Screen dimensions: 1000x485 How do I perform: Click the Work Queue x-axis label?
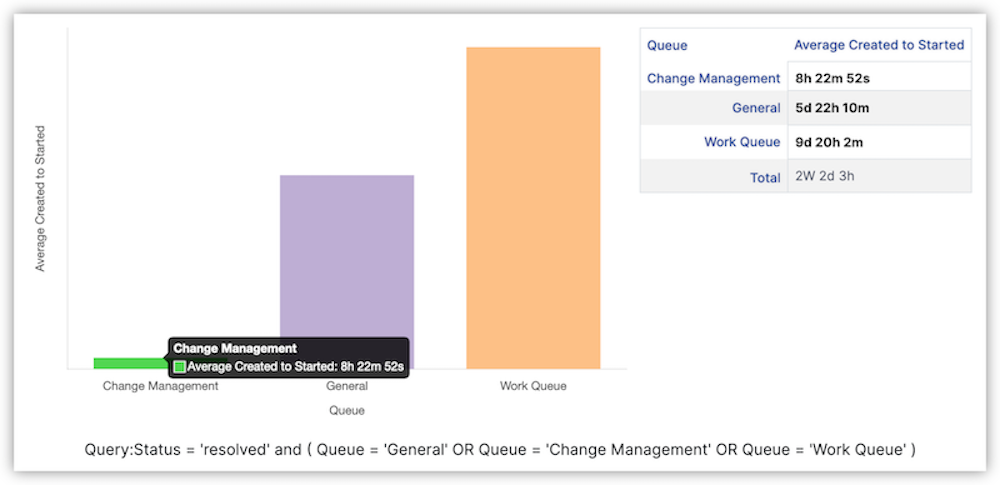[533, 386]
